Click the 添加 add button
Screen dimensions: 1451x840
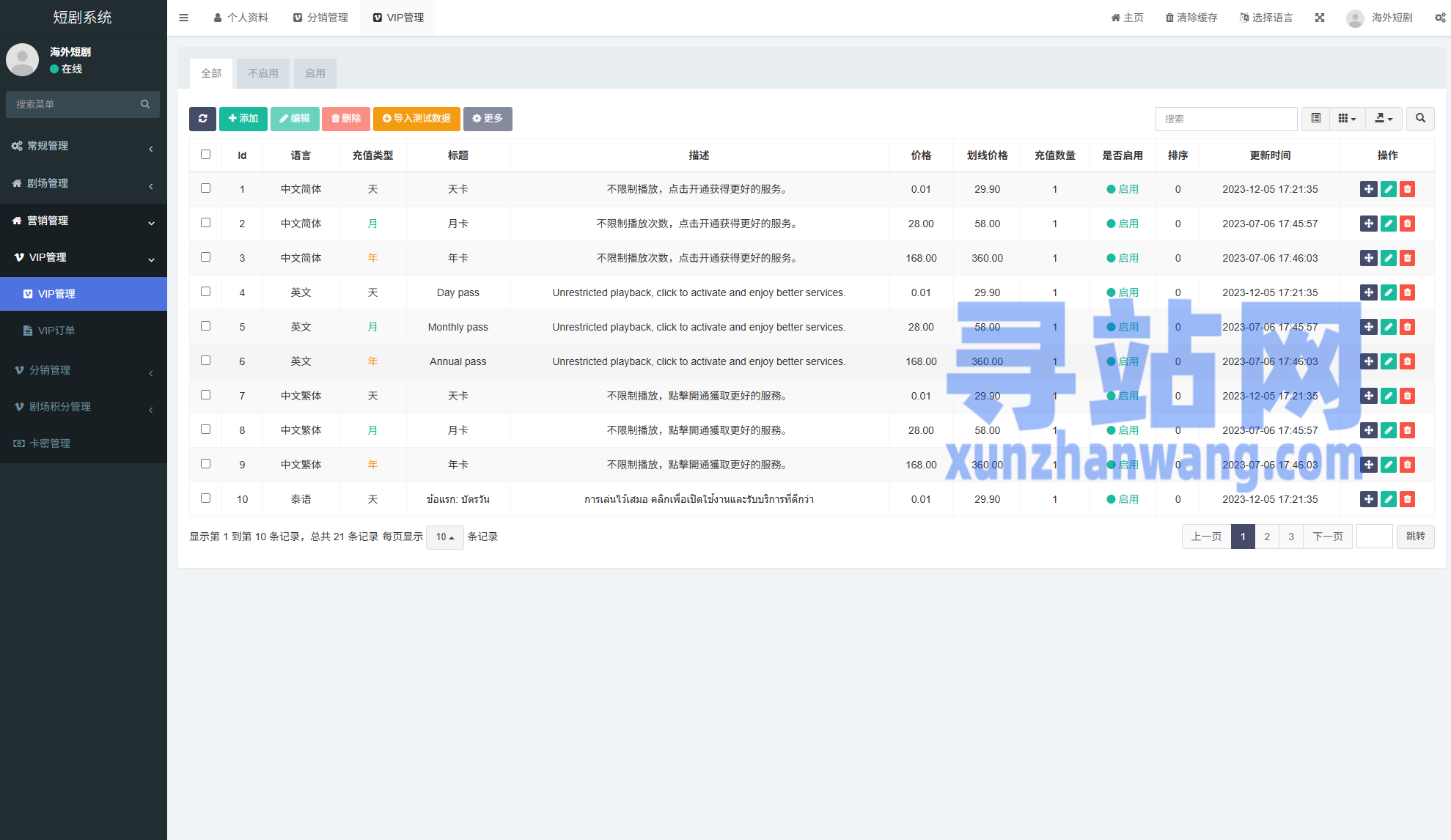click(x=243, y=119)
